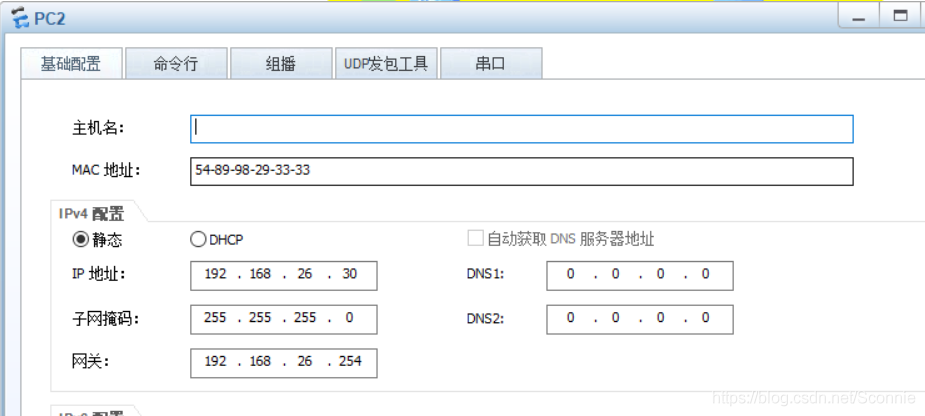Screen dimensions: 925x416
Task: Click the IP 地址 field 192.168.26.30
Action: click(x=284, y=276)
